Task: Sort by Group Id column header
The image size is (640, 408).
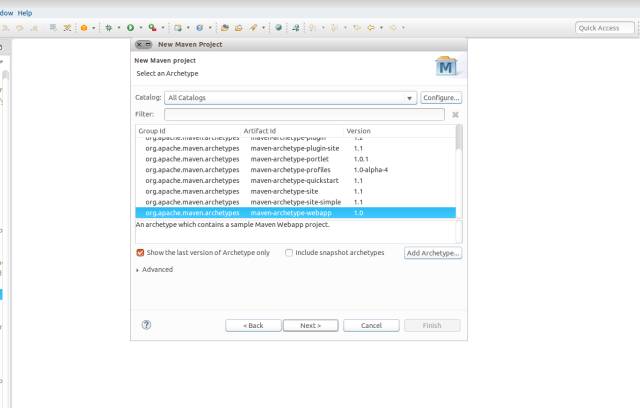Action: click(188, 131)
